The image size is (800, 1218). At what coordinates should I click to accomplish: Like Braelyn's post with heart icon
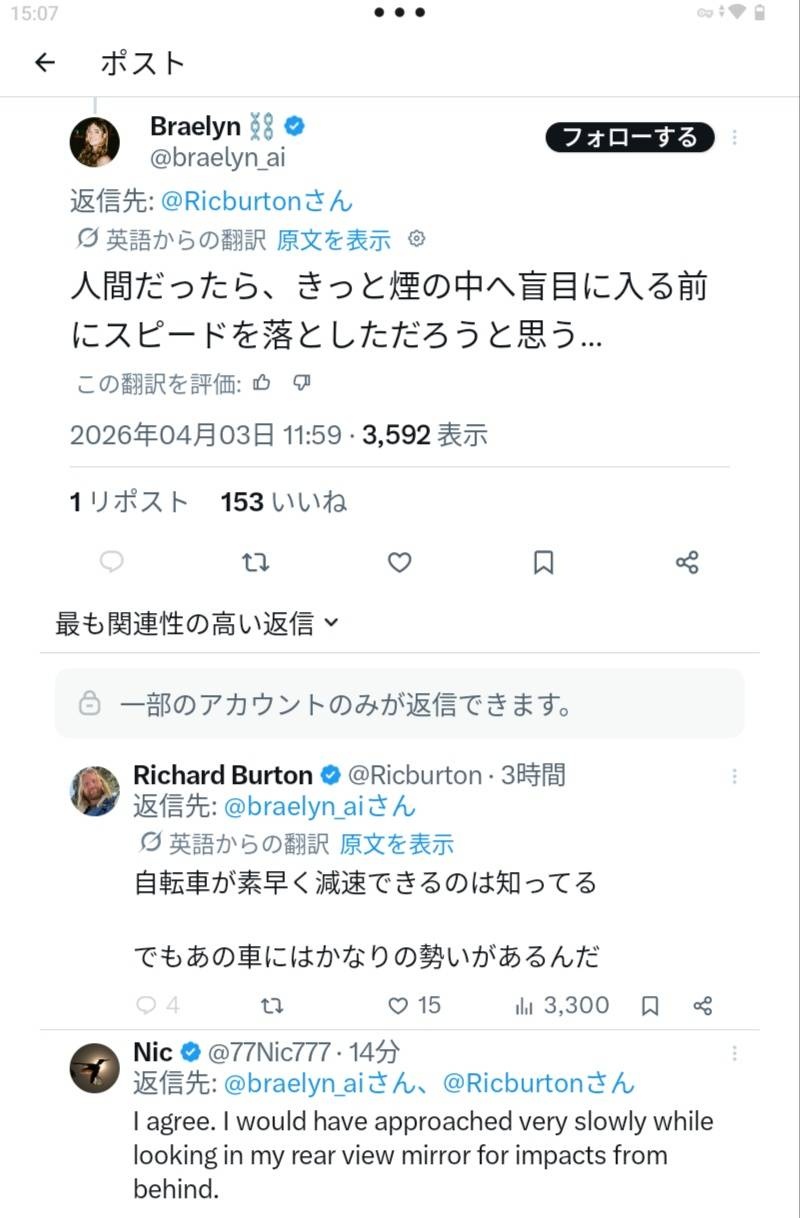point(399,562)
